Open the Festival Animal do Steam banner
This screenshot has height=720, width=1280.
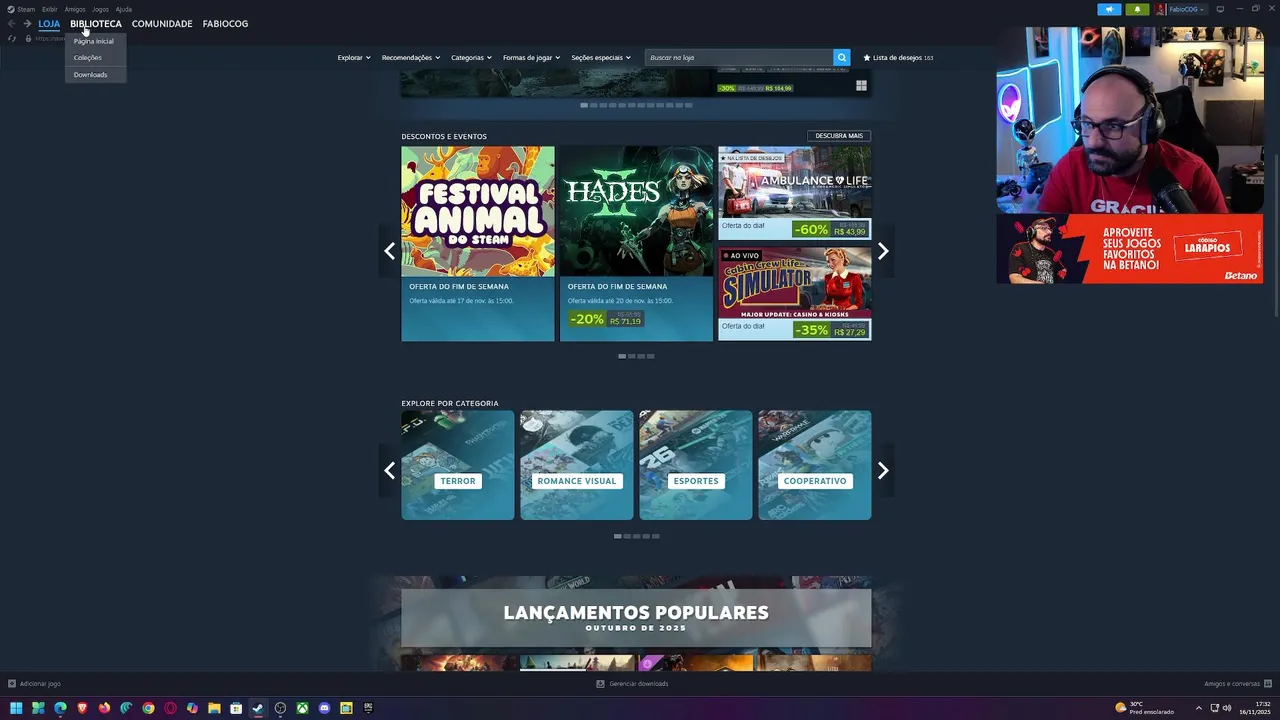click(478, 244)
